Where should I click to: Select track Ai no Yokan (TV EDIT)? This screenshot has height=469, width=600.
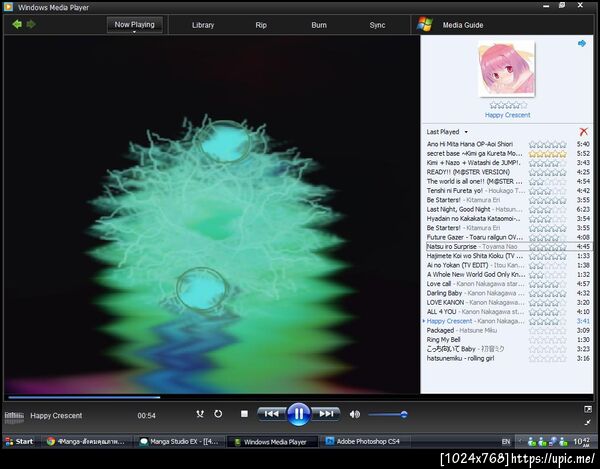click(x=509, y=265)
